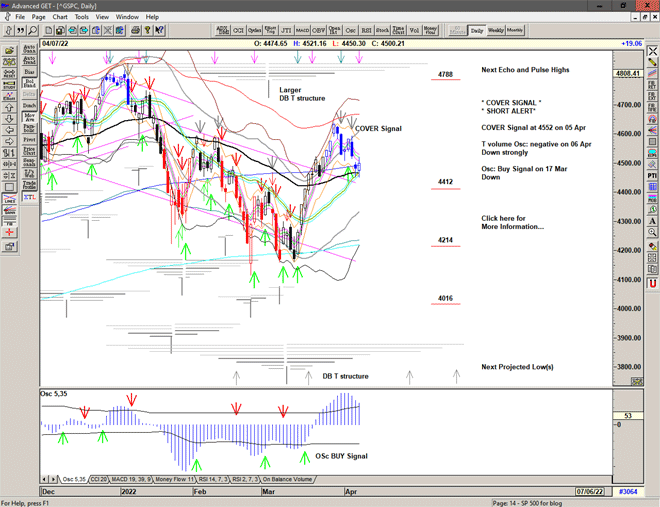The image size is (660, 507).
Task: Select the Lines drawing tool
Action: (9, 199)
